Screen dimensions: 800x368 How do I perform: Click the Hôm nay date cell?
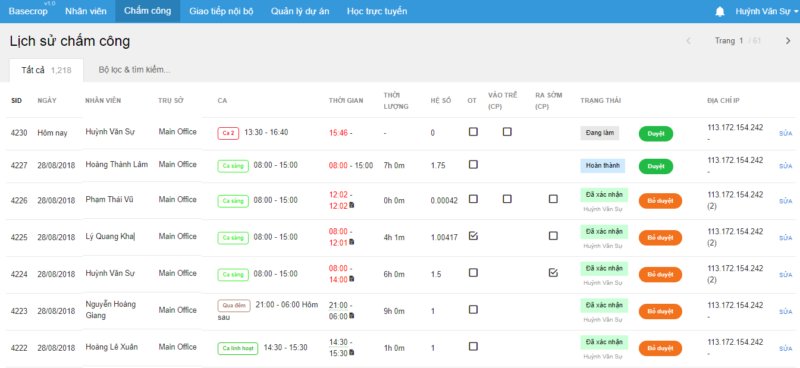[52, 133]
